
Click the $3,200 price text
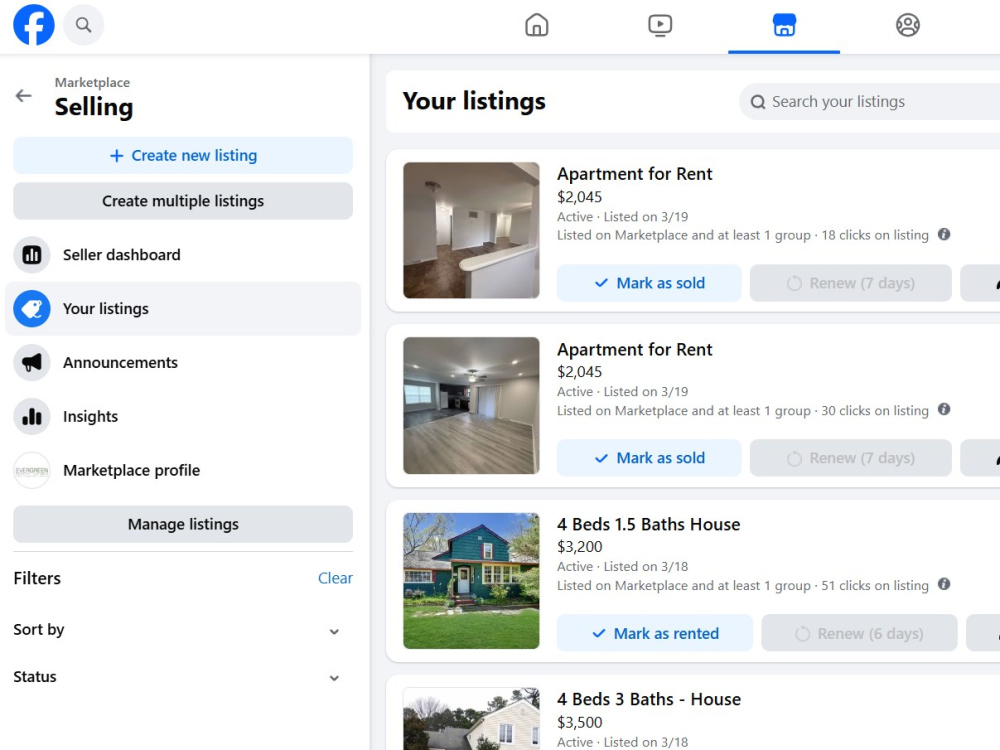[580, 547]
